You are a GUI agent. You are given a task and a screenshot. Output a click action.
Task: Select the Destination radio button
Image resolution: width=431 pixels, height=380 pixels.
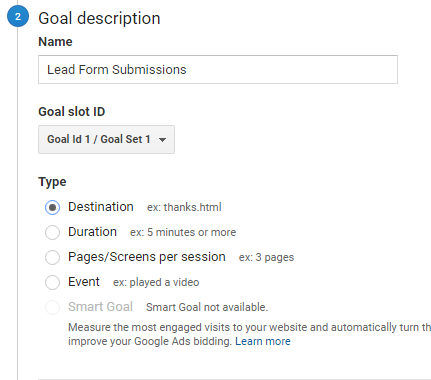pyautogui.click(x=52, y=207)
